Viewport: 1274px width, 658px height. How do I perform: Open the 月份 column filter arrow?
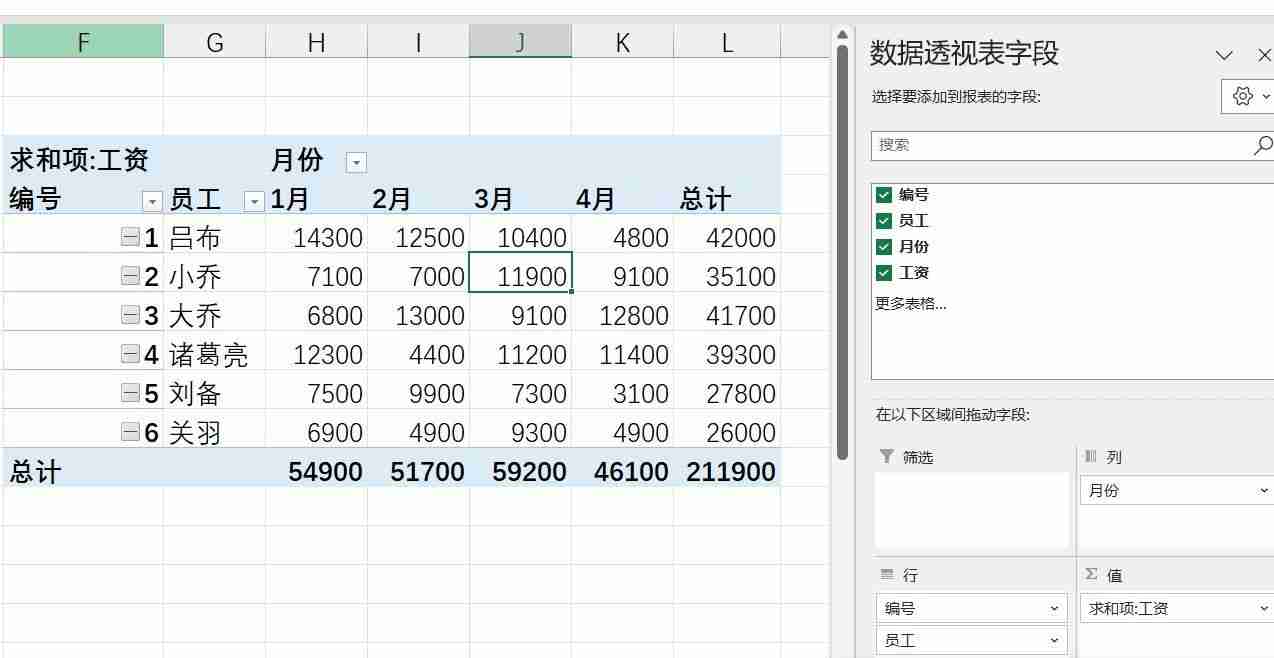point(356,161)
